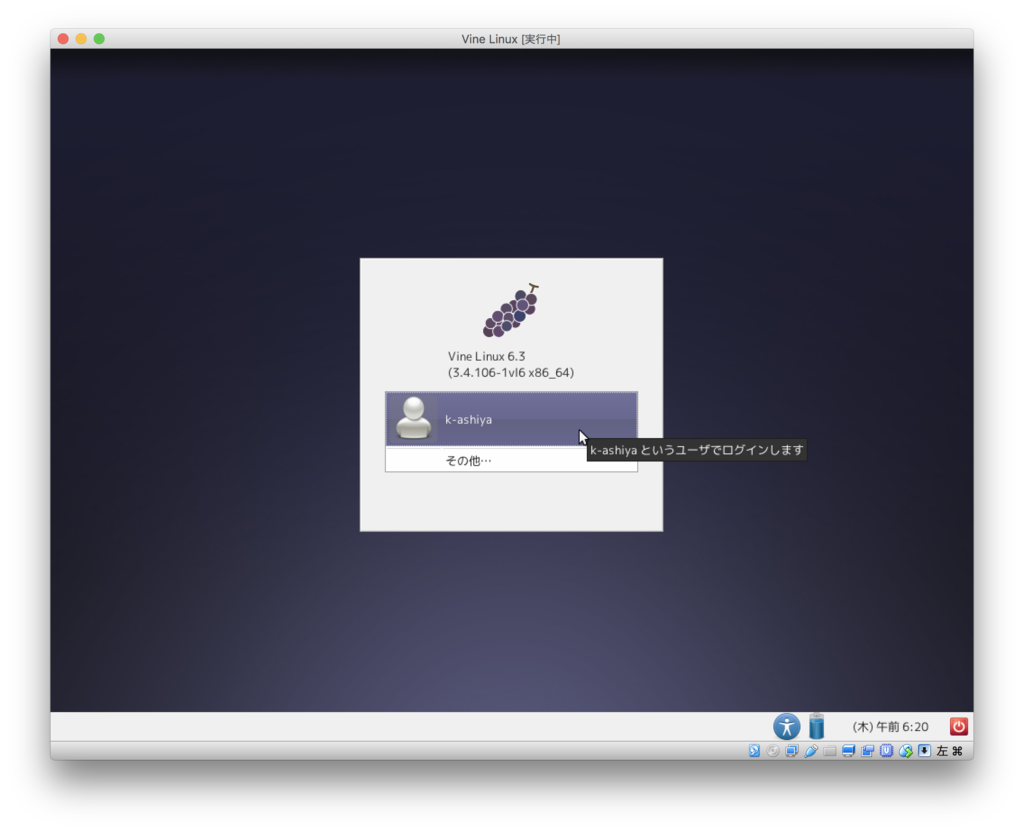The image size is (1024, 832).
Task: Maximize the Vine Linux VM window
Action: pos(99,39)
